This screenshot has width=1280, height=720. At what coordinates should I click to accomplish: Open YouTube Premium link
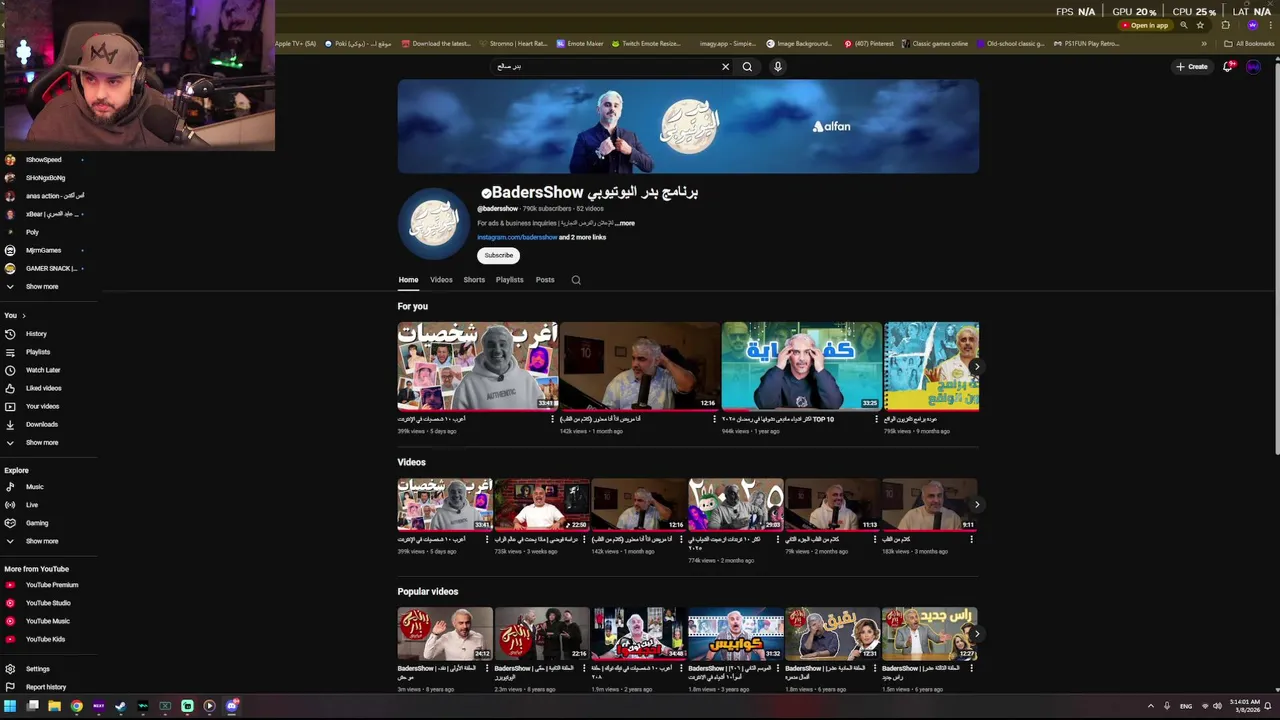coord(51,585)
